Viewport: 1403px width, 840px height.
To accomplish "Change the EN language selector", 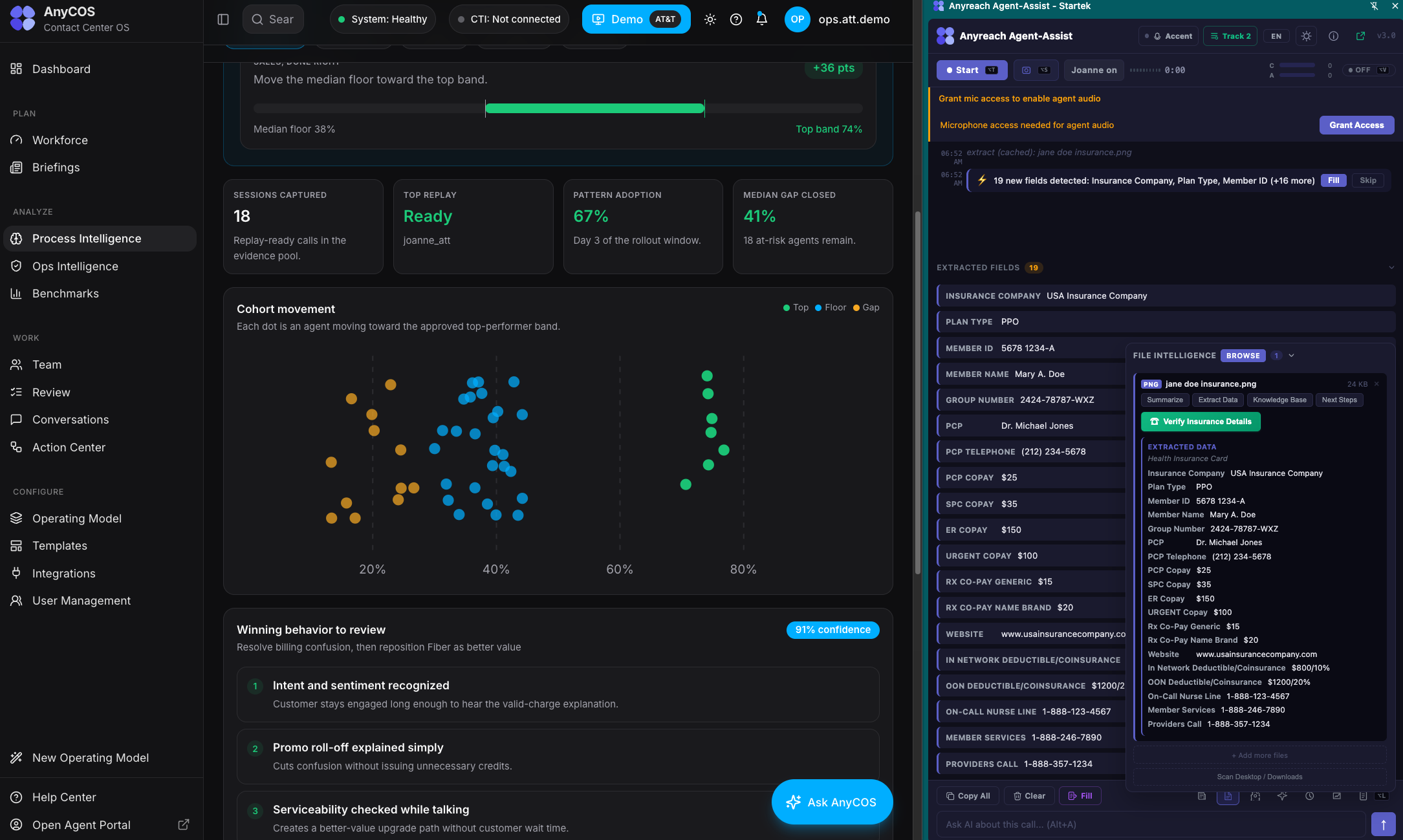I will tap(1276, 36).
